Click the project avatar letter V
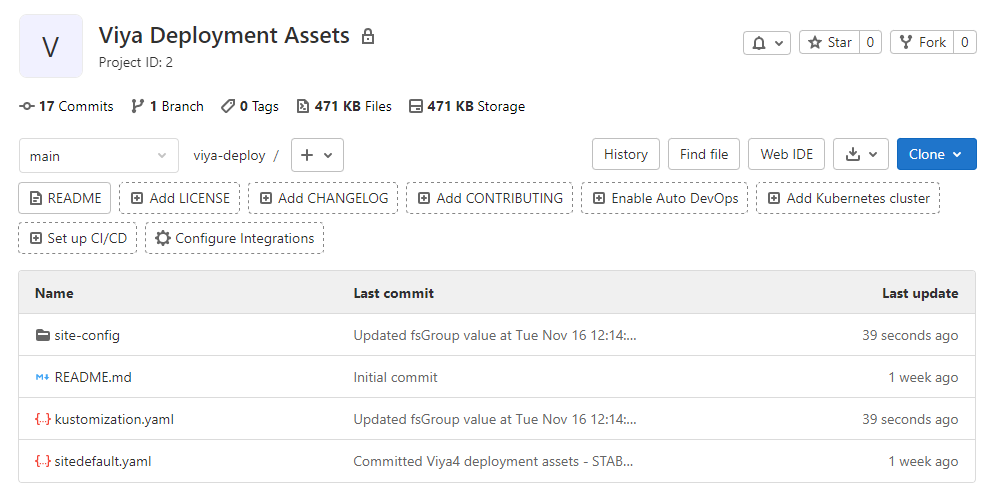Viewport: 991px width, 491px height. tap(51, 46)
